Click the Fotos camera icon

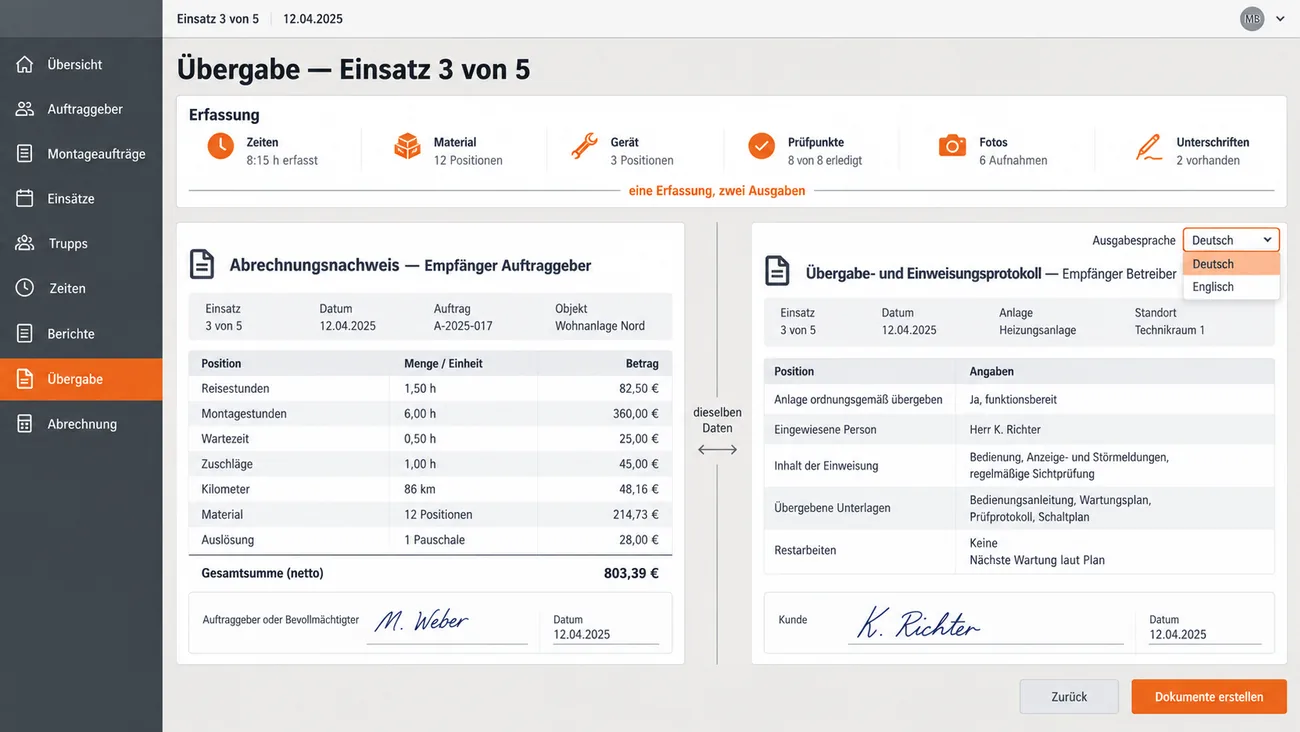(x=953, y=146)
